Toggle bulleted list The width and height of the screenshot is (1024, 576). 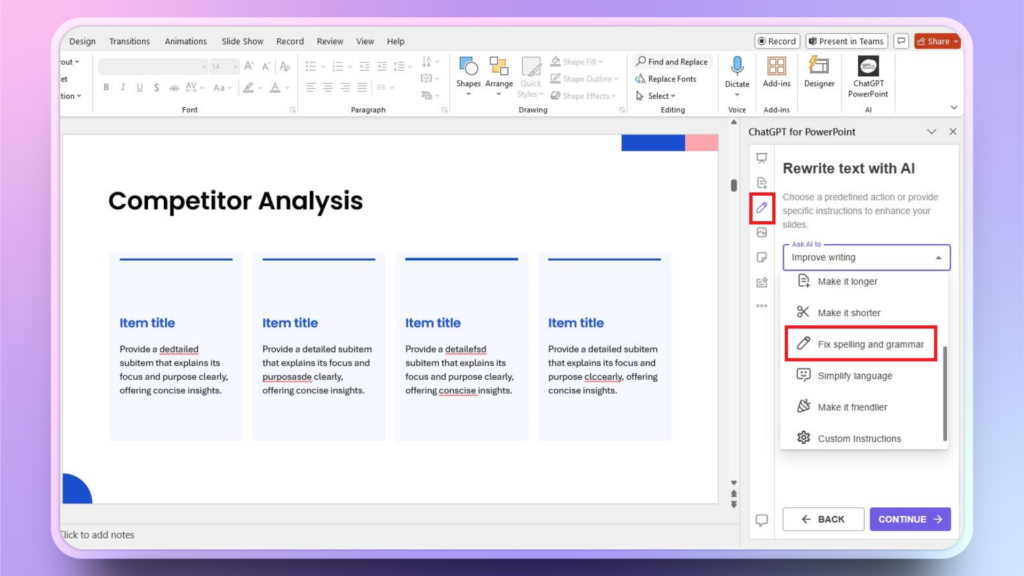[311, 66]
